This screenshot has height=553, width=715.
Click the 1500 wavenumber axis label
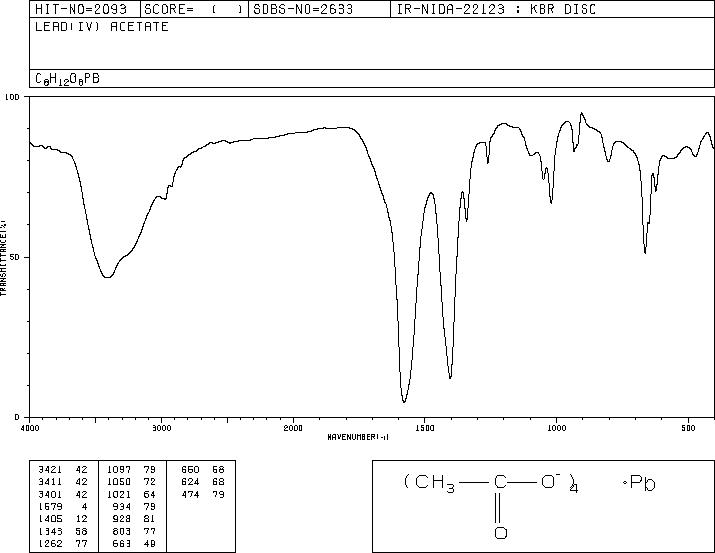click(x=425, y=428)
